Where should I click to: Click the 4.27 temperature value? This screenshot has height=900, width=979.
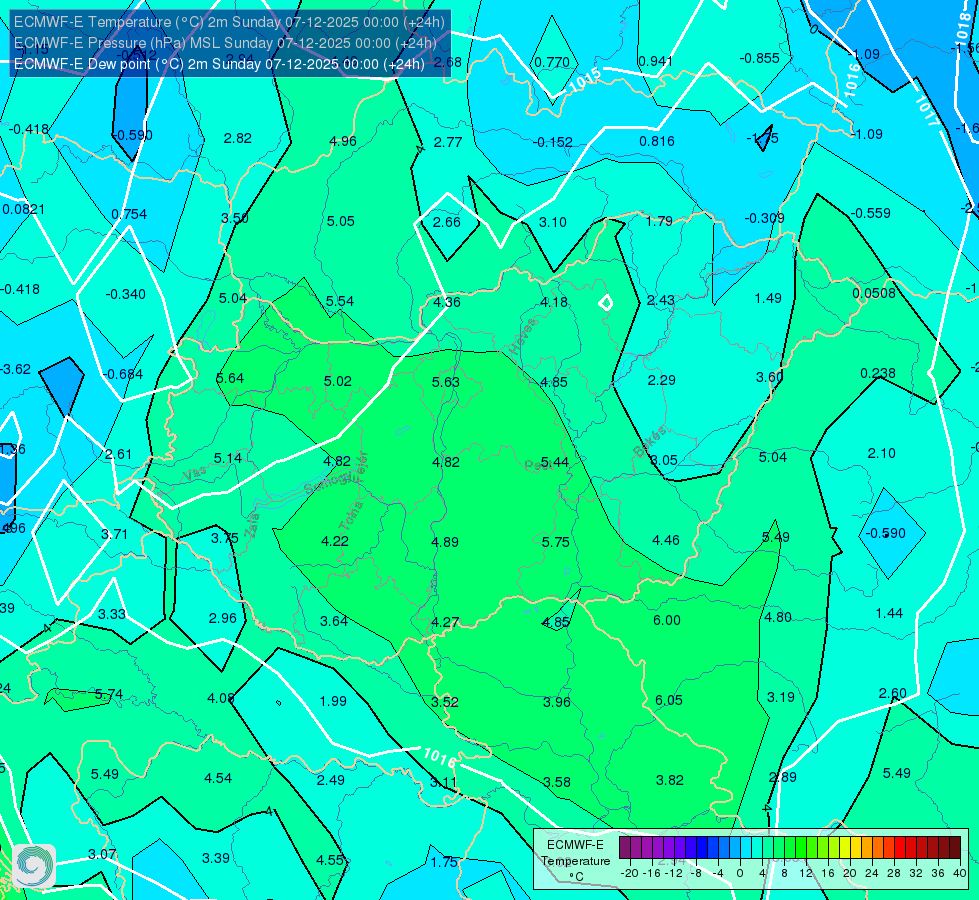pyautogui.click(x=445, y=623)
